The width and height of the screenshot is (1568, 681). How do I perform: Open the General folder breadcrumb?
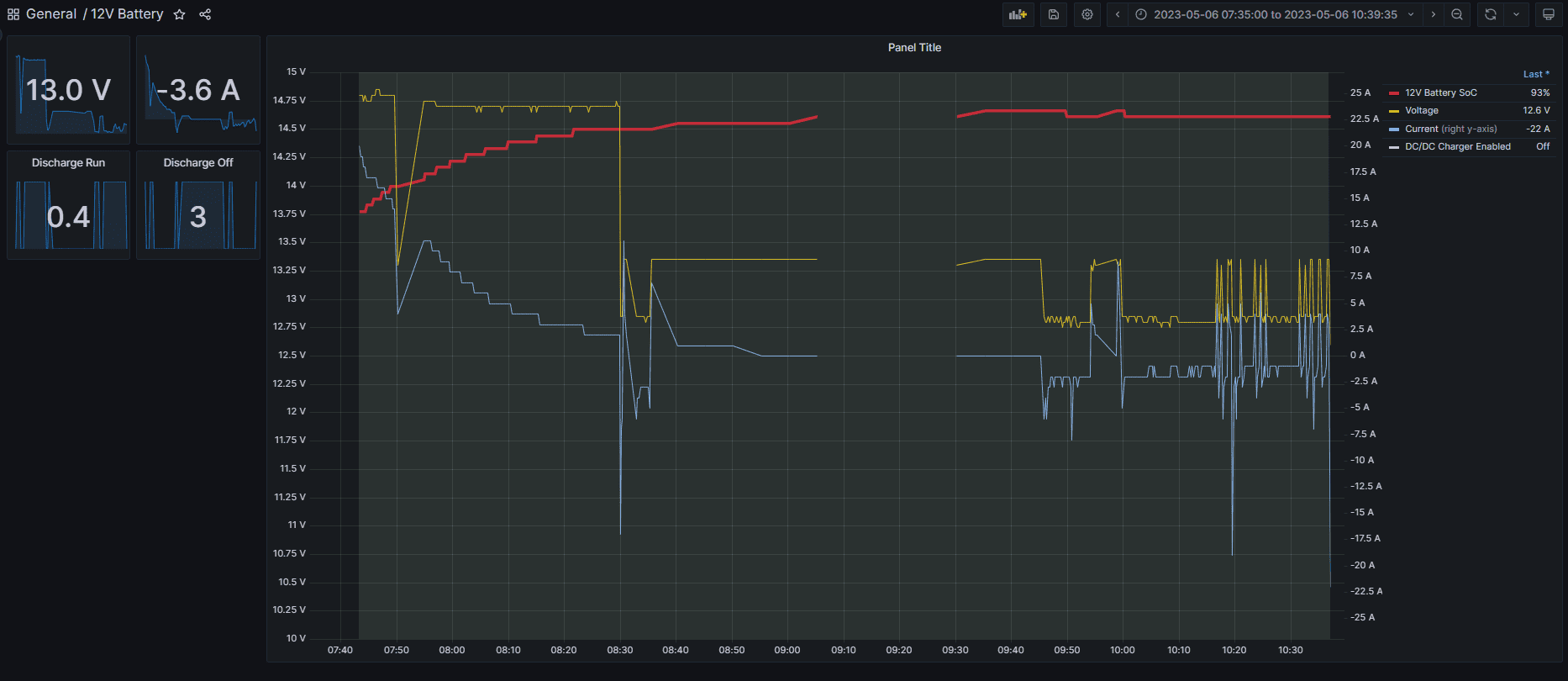51,14
